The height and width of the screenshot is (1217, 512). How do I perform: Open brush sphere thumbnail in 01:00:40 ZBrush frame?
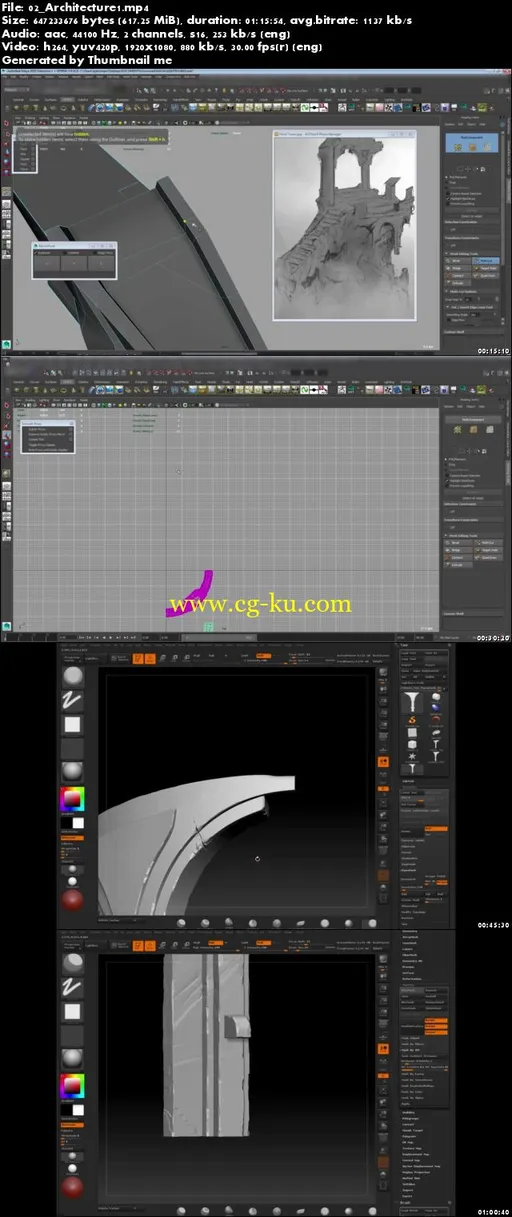coord(72,963)
